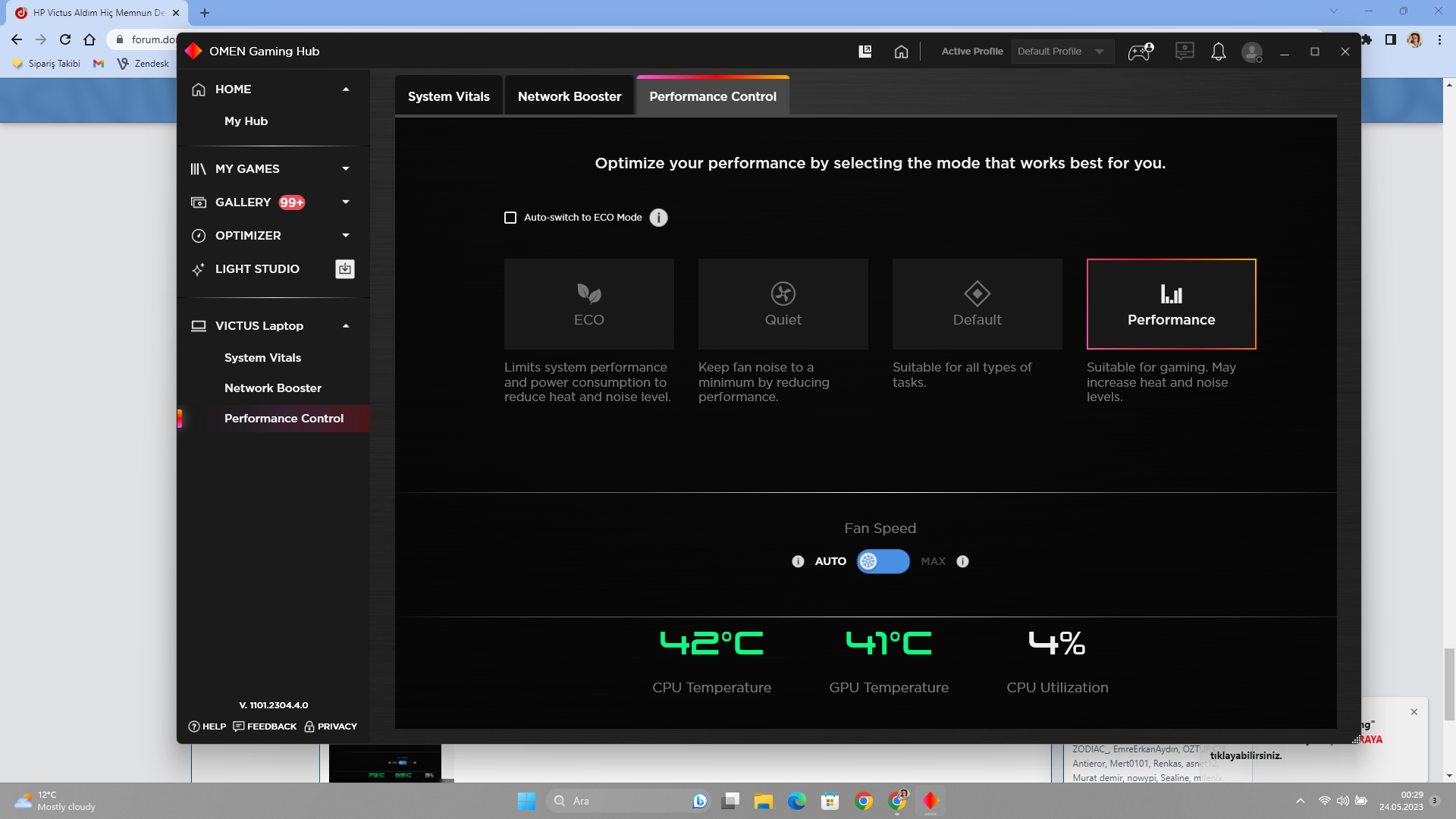
Task: Click the user account avatar icon
Action: point(1251,52)
